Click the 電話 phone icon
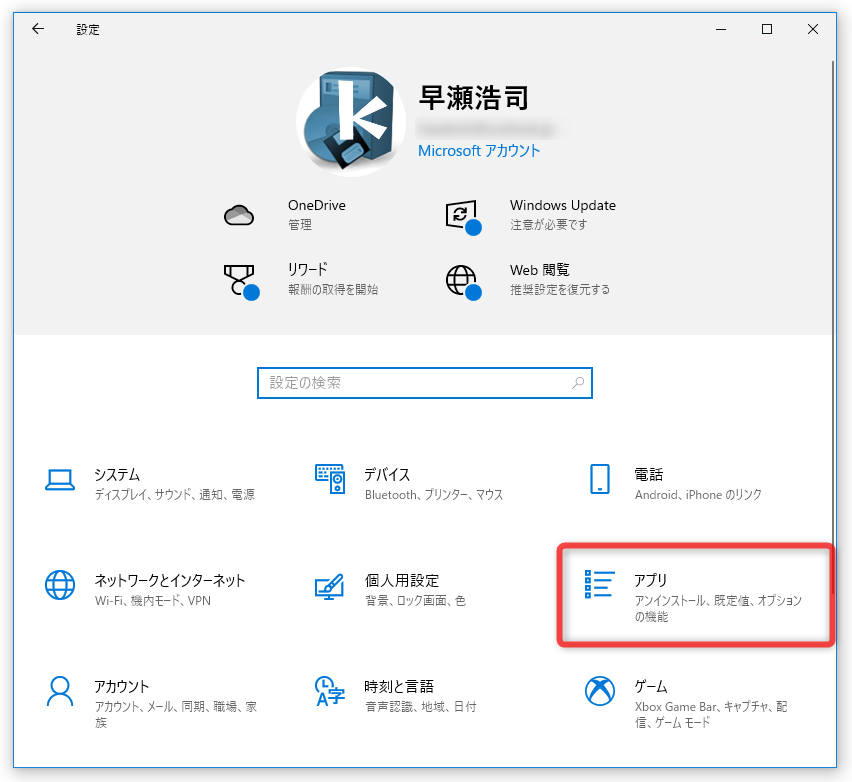This screenshot has height=782, width=852. click(600, 479)
